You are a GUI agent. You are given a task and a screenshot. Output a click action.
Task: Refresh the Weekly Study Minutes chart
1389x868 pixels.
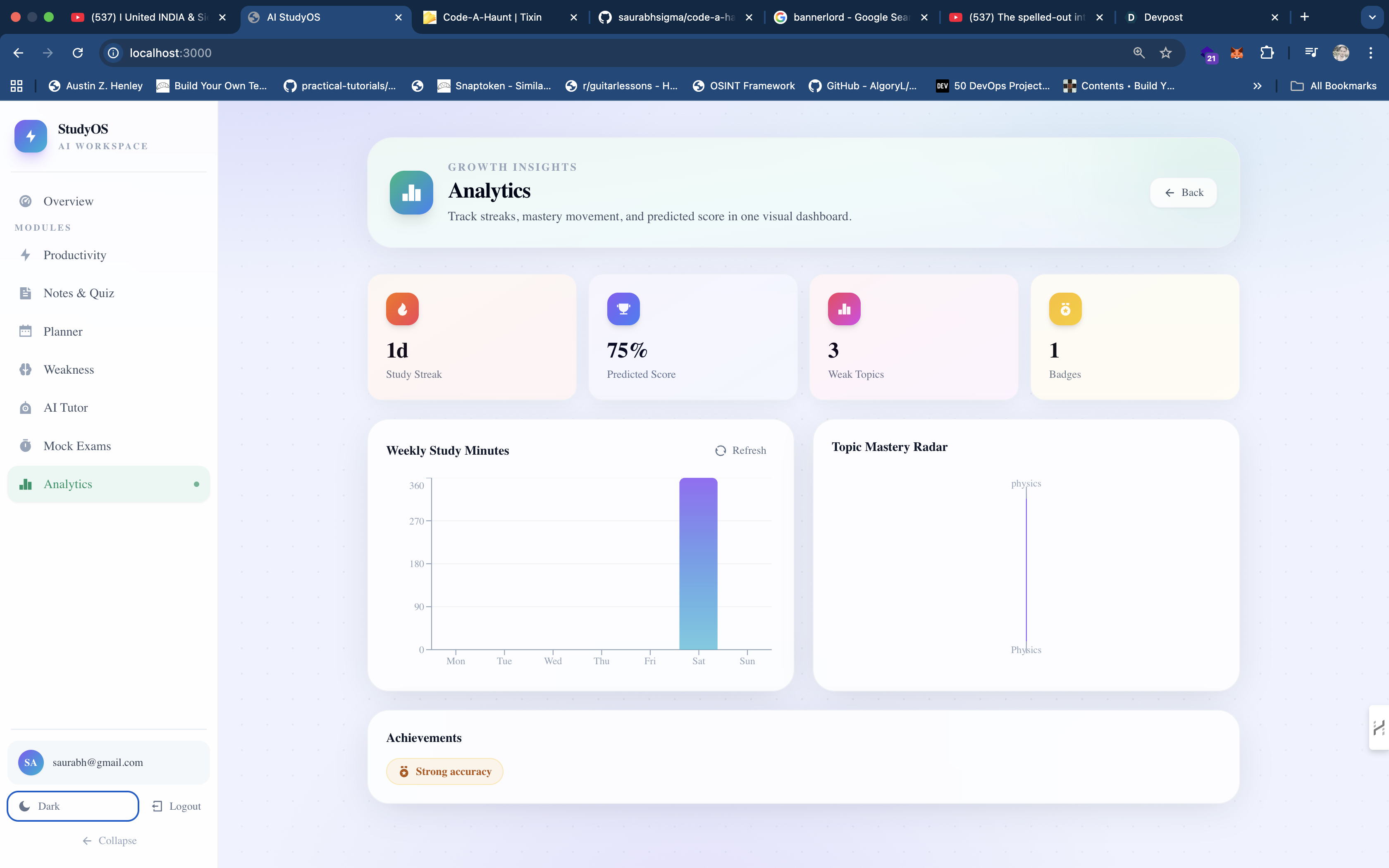pos(740,451)
